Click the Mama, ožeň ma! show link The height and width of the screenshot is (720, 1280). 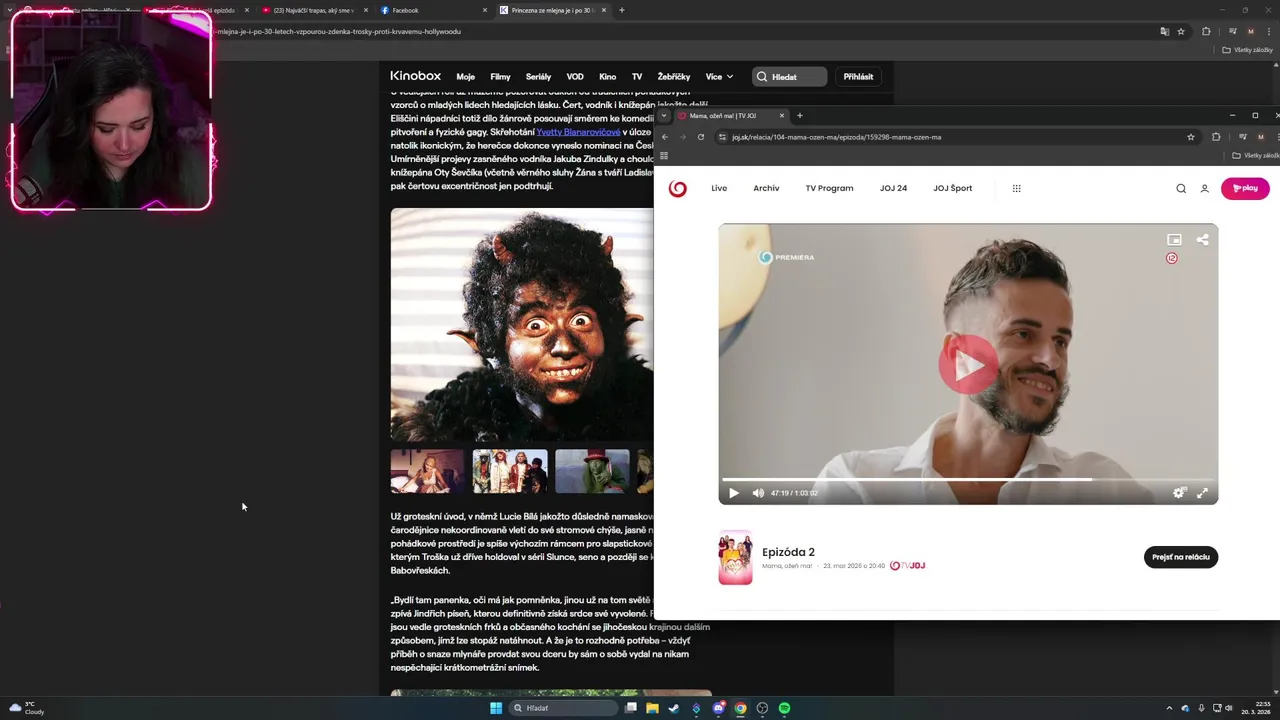[787, 566]
